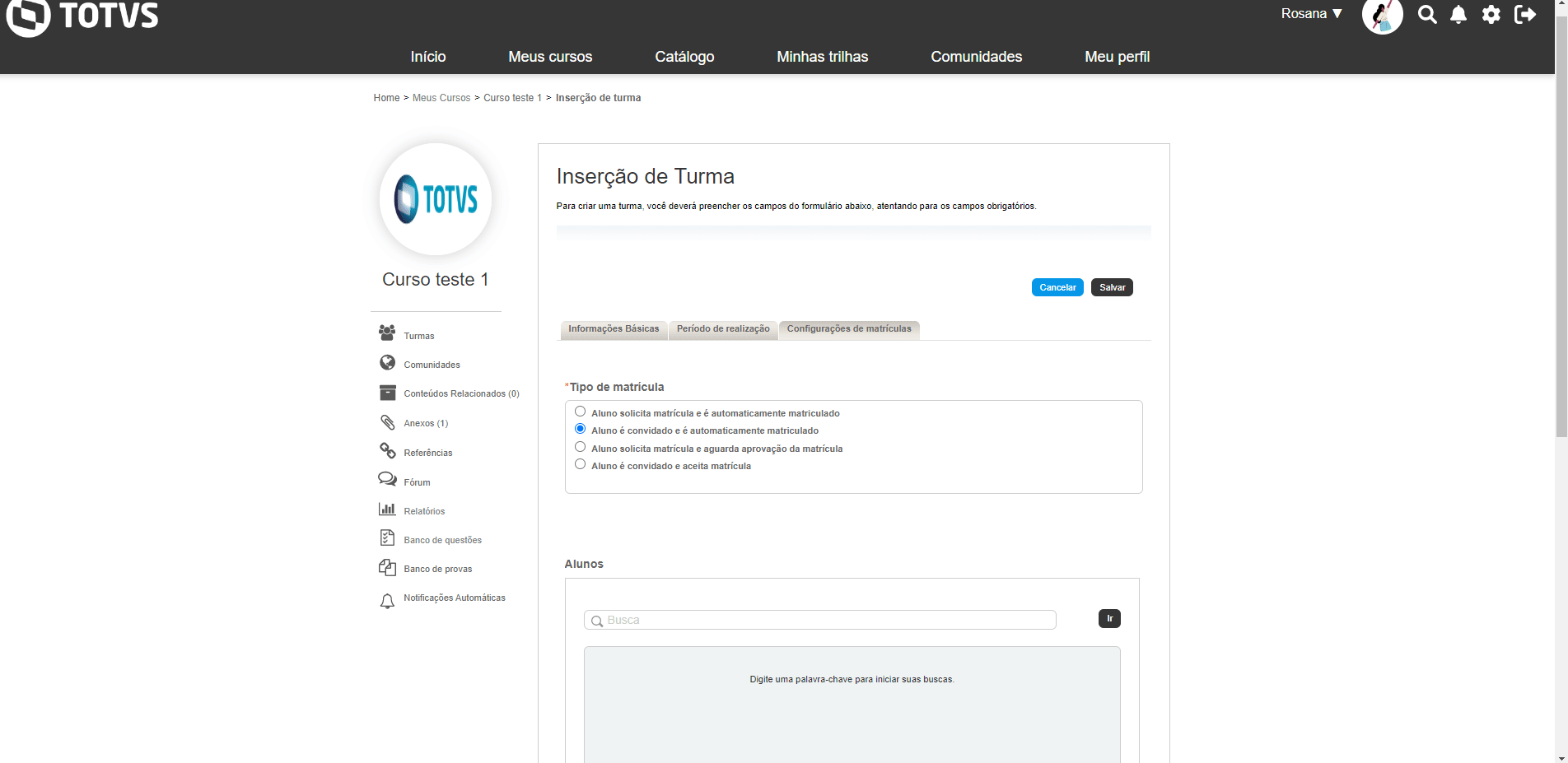Screen dimensions: 1568x763
Task: Open Notificações Automáticas sidebar link
Action: pyautogui.click(x=455, y=598)
